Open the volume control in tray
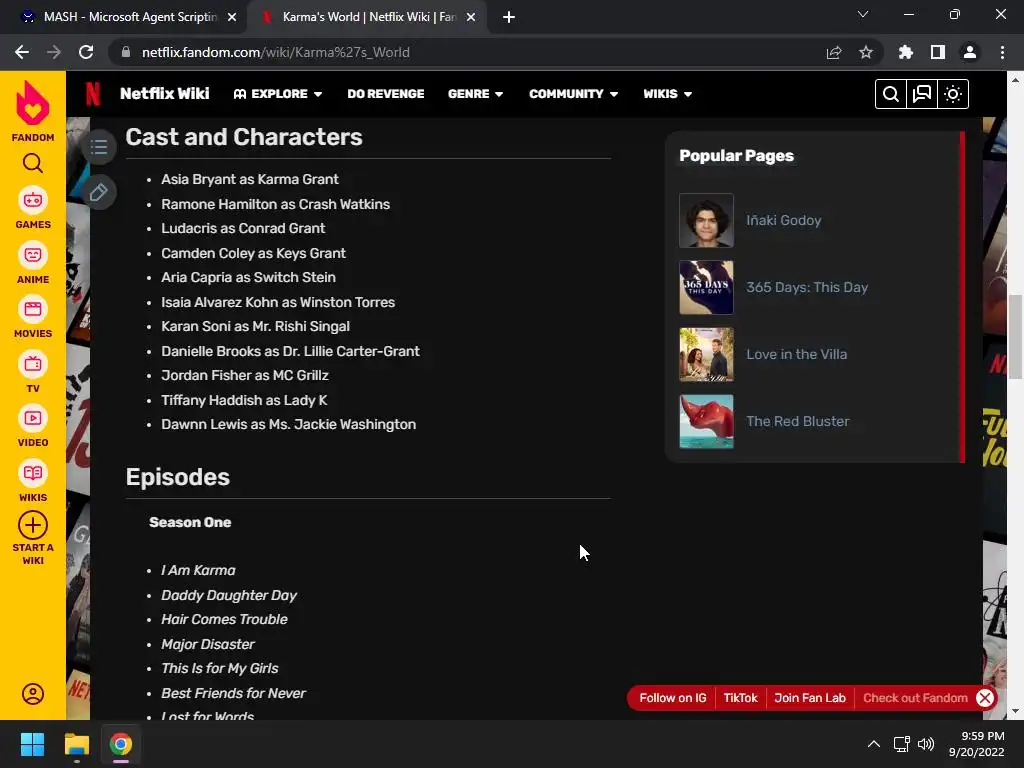This screenshot has height=768, width=1024. [x=925, y=744]
